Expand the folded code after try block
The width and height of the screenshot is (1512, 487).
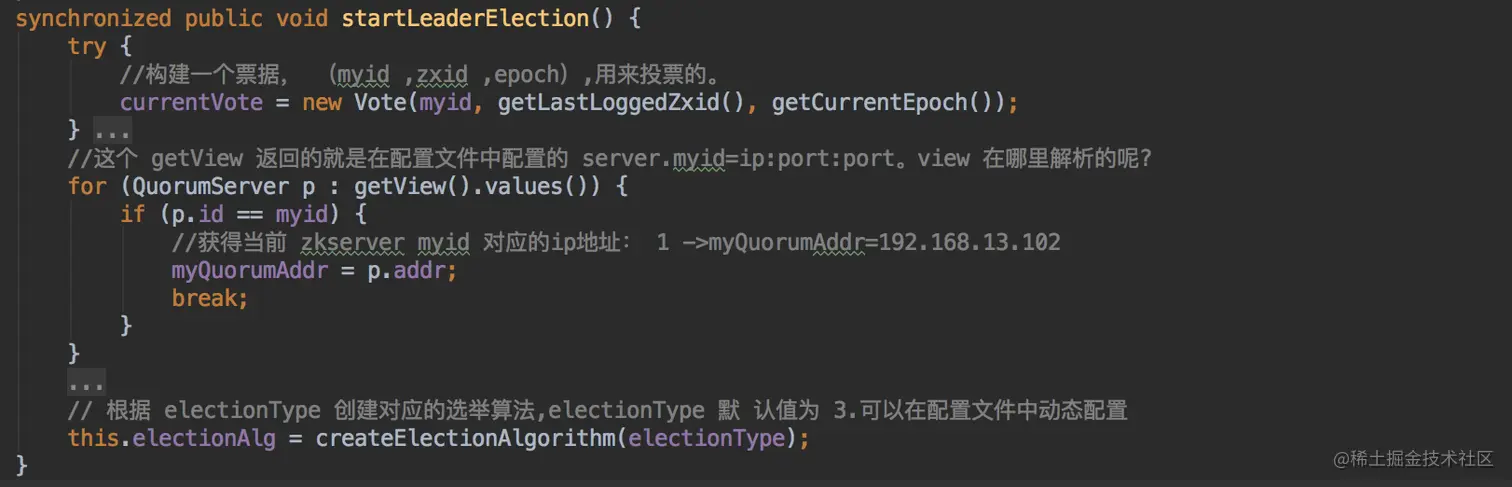[x=112, y=131]
